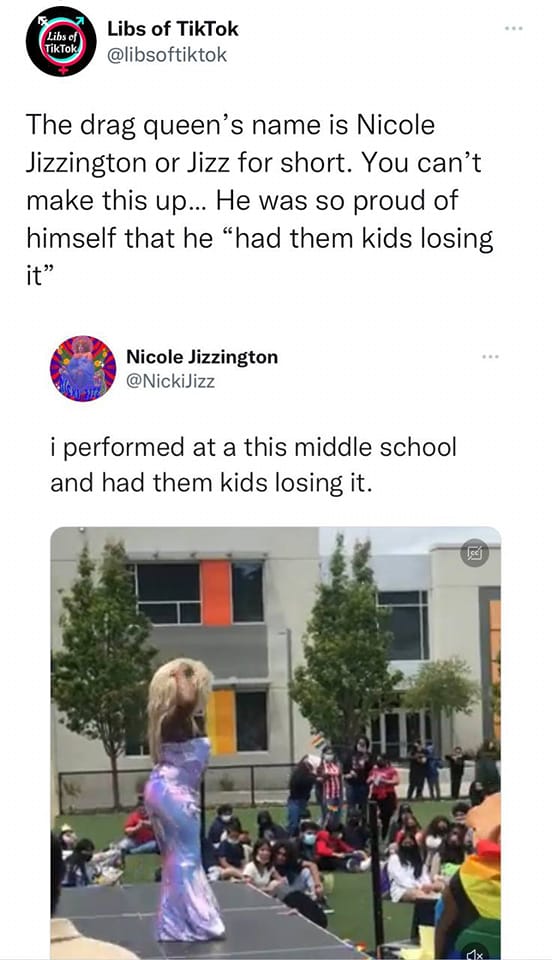Image resolution: width=552 pixels, height=960 pixels.
Task: Play the embedded middle school video
Action: tap(275, 743)
